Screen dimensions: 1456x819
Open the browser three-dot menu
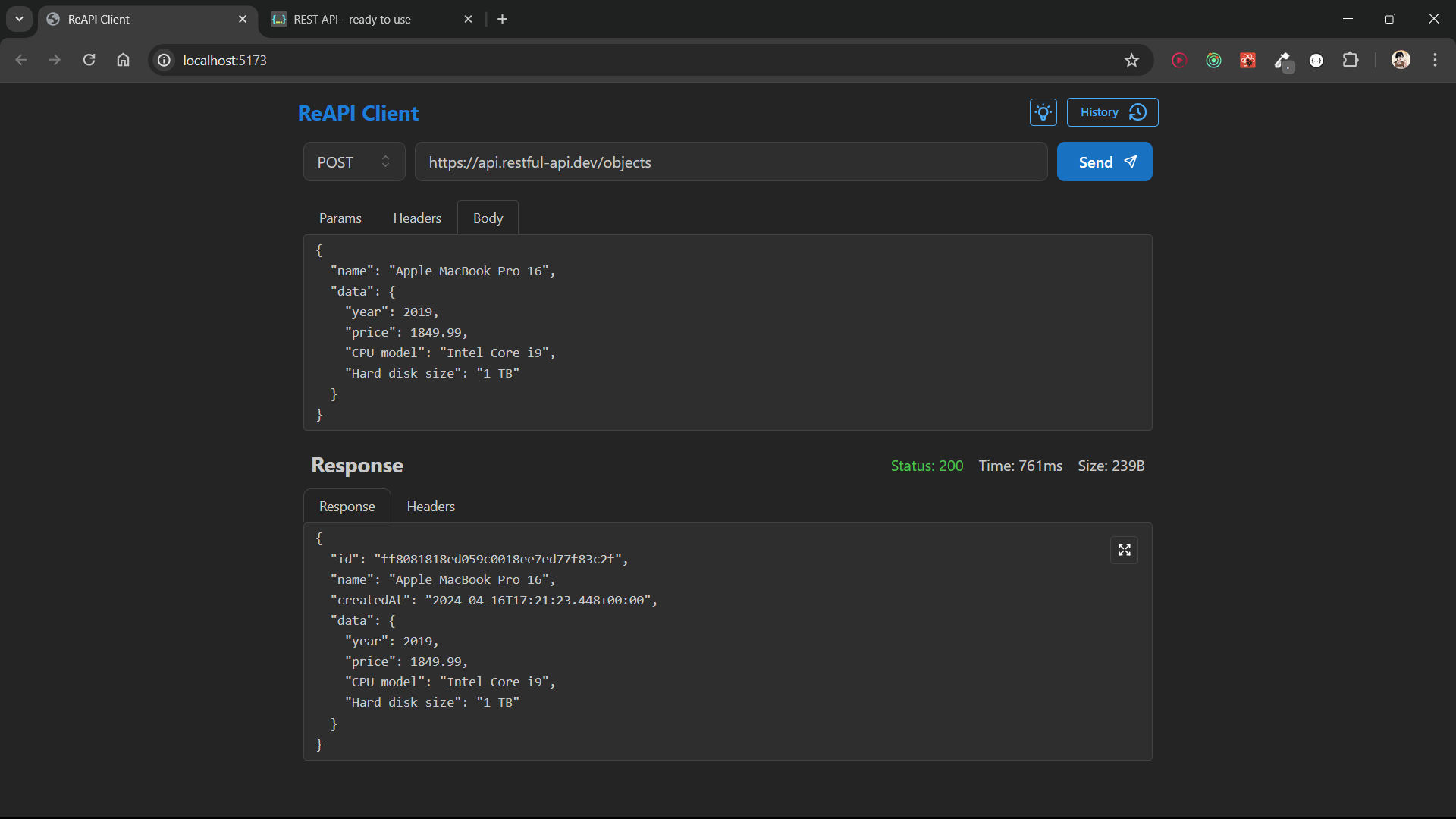(1435, 60)
